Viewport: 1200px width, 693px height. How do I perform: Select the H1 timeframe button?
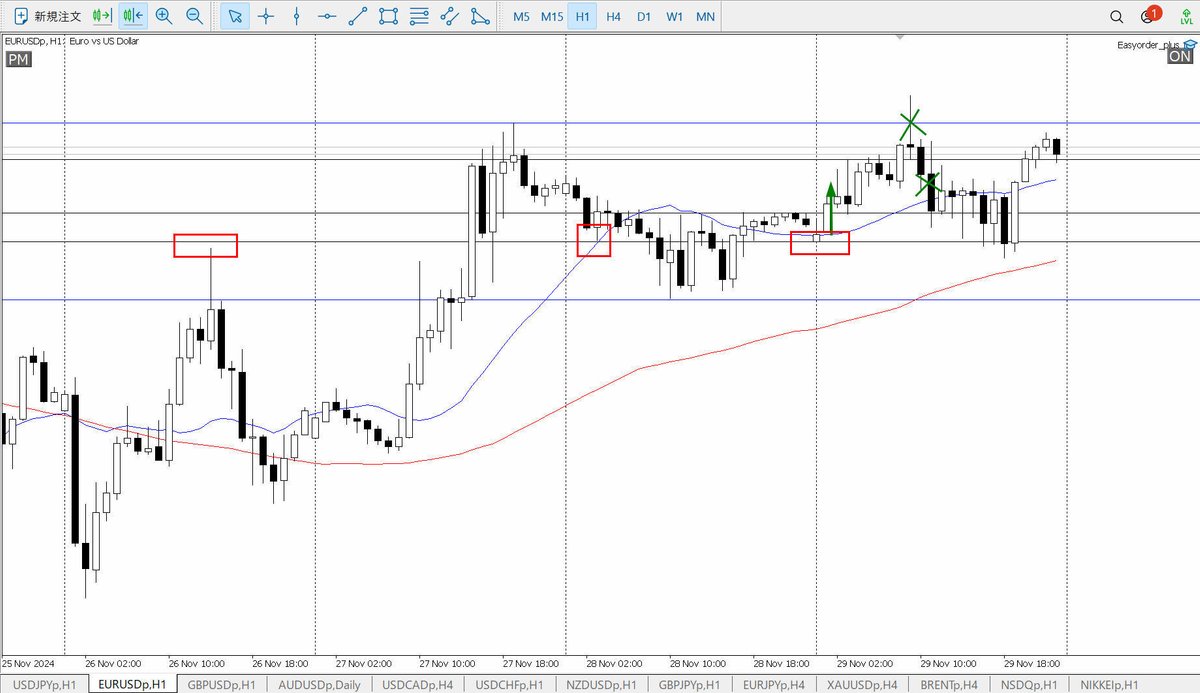click(x=583, y=16)
